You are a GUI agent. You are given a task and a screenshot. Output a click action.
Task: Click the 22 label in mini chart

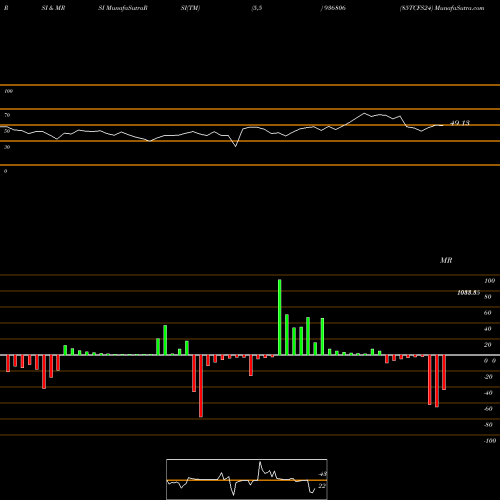tap(322, 486)
